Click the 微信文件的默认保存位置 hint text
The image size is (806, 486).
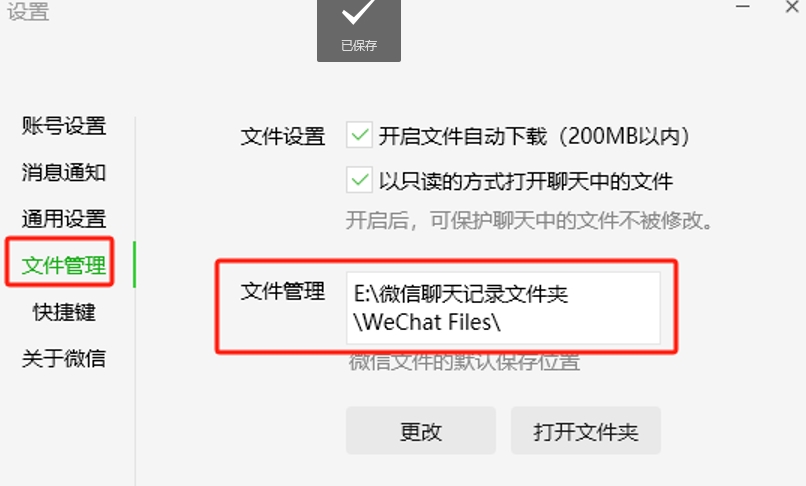tap(464, 362)
